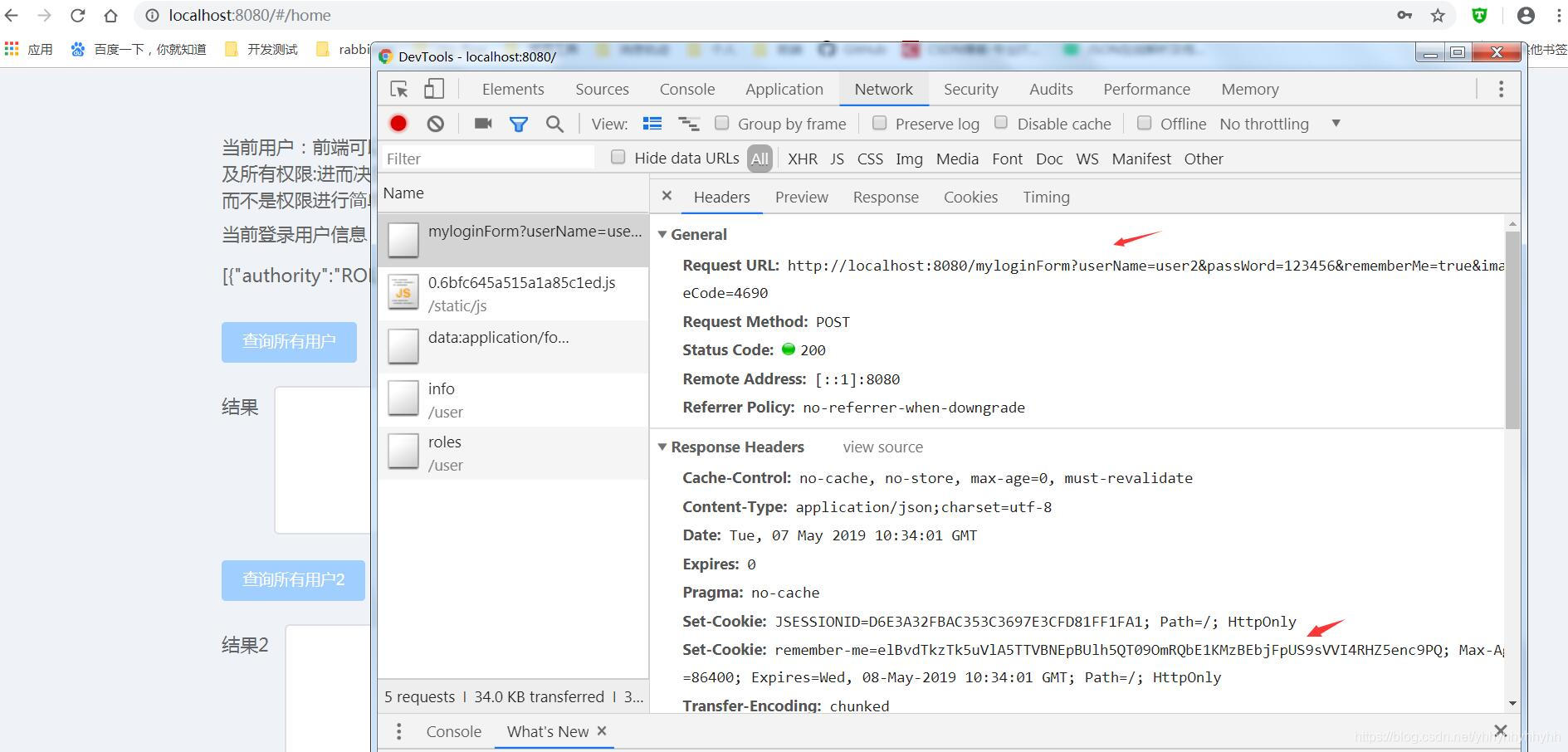
Task: Open DevTools customize three-dot menu
Action: (x=1501, y=89)
